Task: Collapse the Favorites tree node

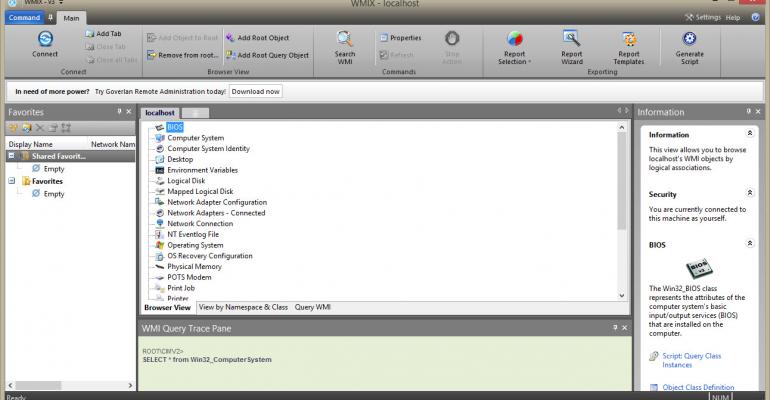Action: click(11, 181)
